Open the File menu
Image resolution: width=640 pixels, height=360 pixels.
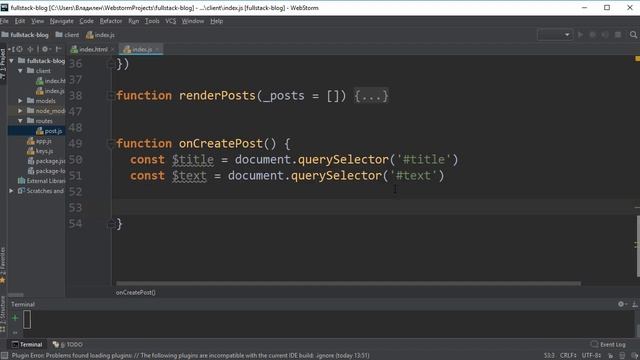click(x=4, y=21)
